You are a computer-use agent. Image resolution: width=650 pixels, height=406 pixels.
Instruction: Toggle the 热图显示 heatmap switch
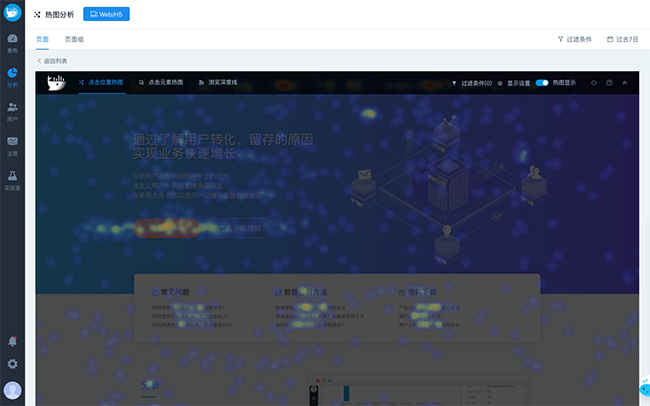coord(542,83)
